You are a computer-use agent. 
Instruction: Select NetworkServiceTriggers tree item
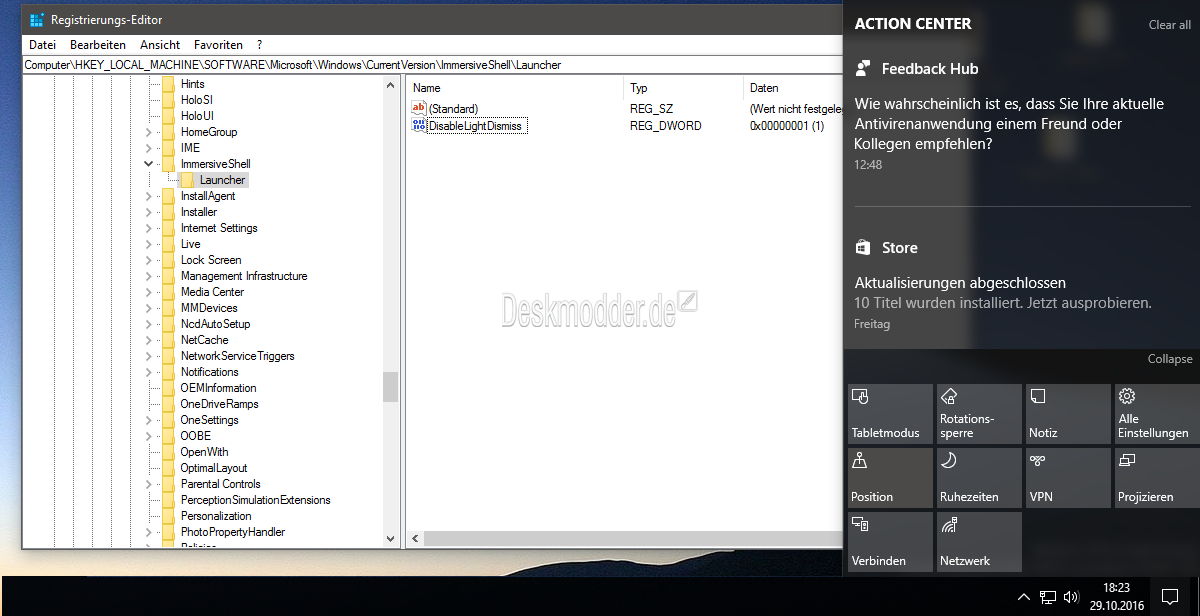tap(238, 356)
